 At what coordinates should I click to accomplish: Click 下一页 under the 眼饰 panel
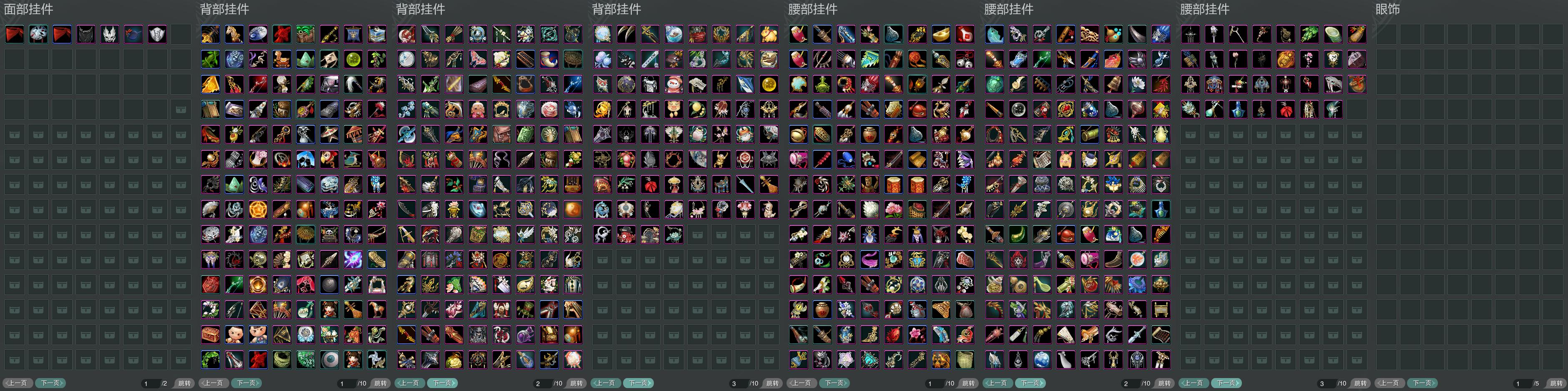point(1422,383)
